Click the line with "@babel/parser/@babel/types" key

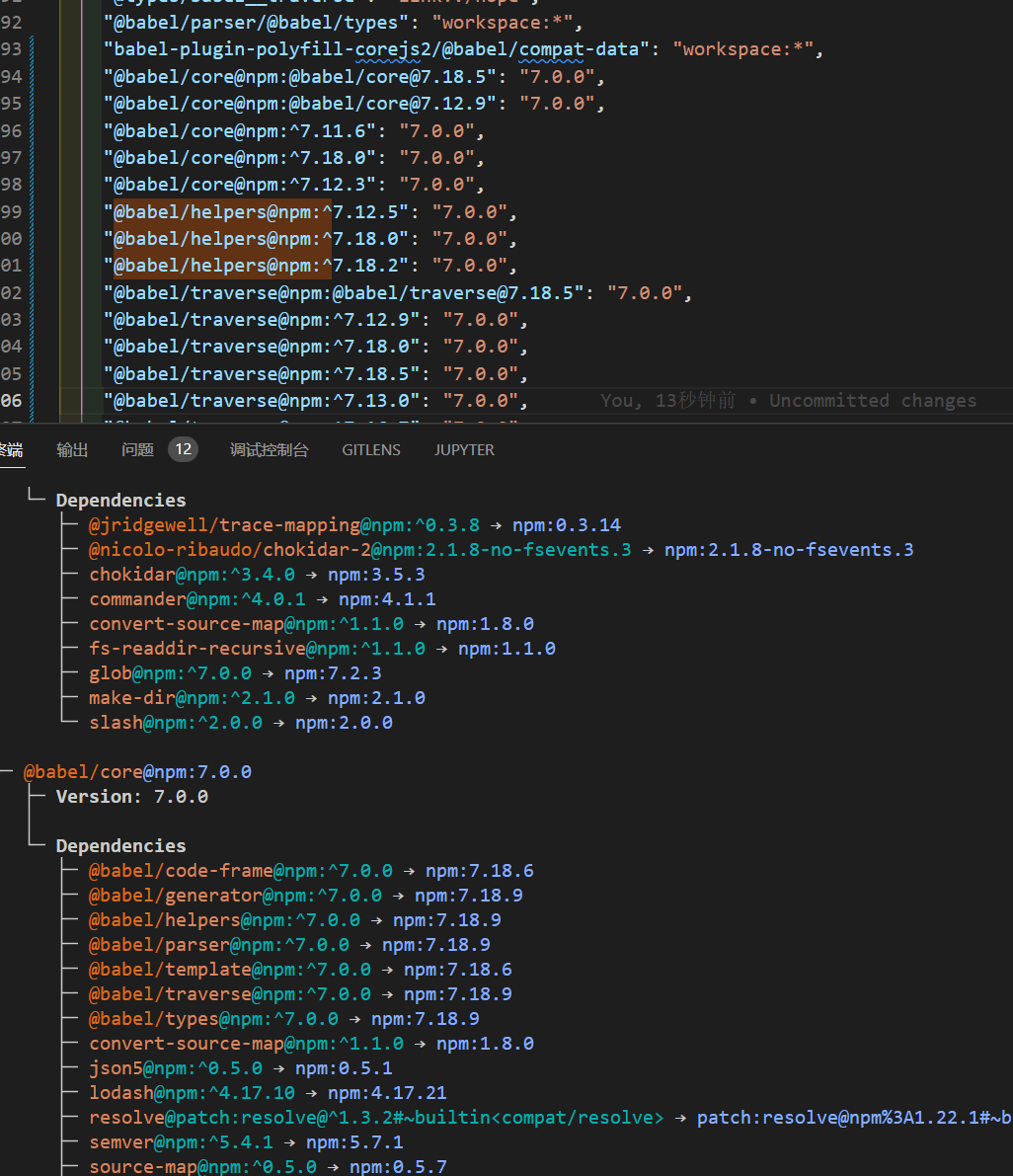(x=344, y=23)
